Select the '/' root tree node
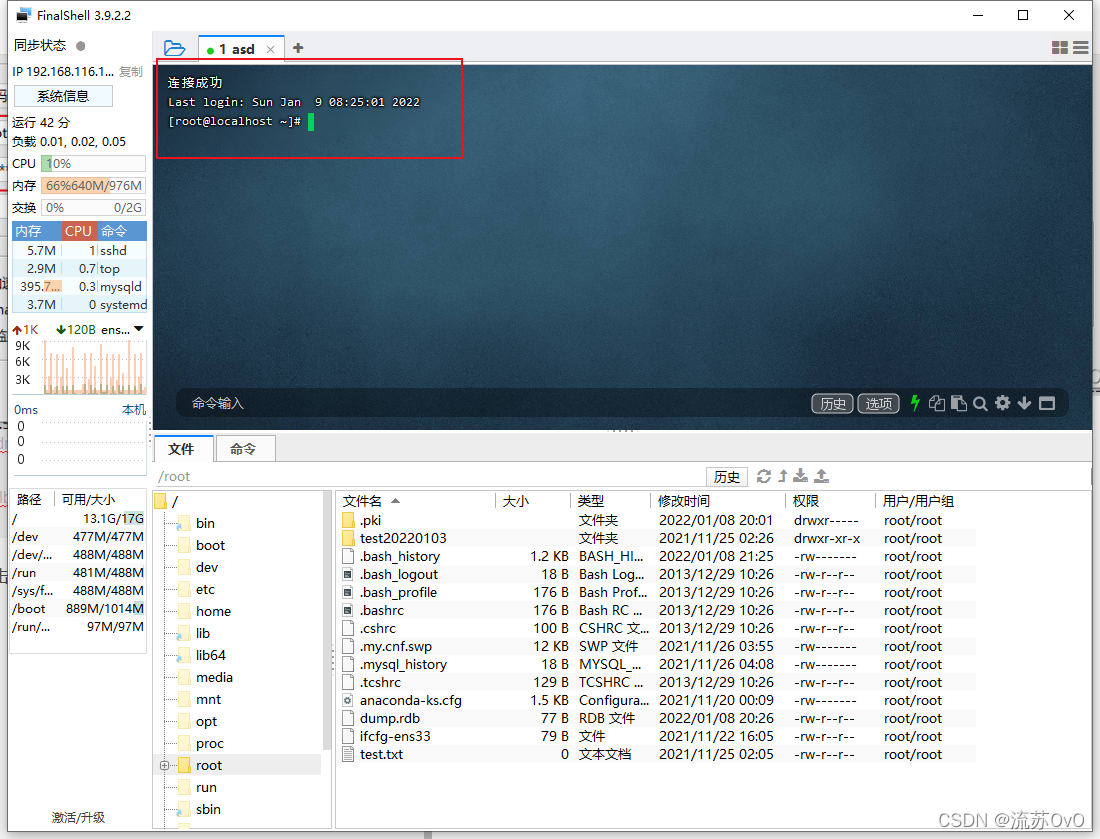Image resolution: width=1100 pixels, height=839 pixels. click(x=175, y=501)
